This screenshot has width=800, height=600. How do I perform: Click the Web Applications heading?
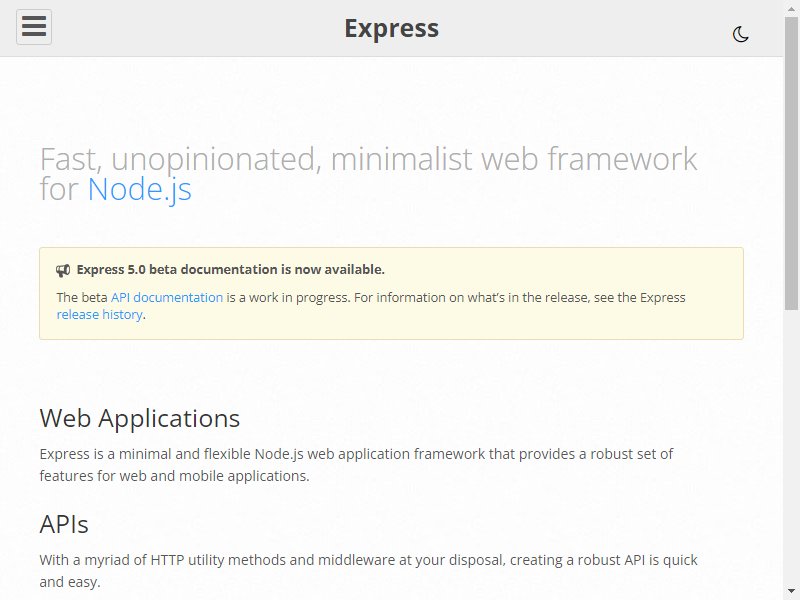tap(139, 418)
